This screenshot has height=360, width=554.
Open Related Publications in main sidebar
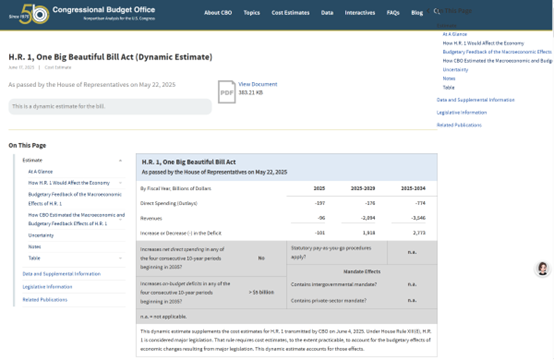point(45,300)
